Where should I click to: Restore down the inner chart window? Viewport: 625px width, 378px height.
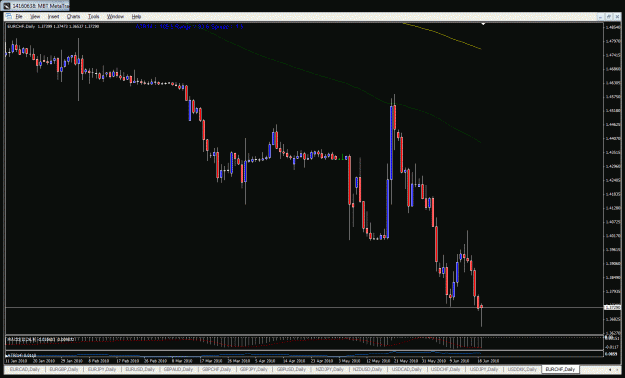click(x=609, y=16)
